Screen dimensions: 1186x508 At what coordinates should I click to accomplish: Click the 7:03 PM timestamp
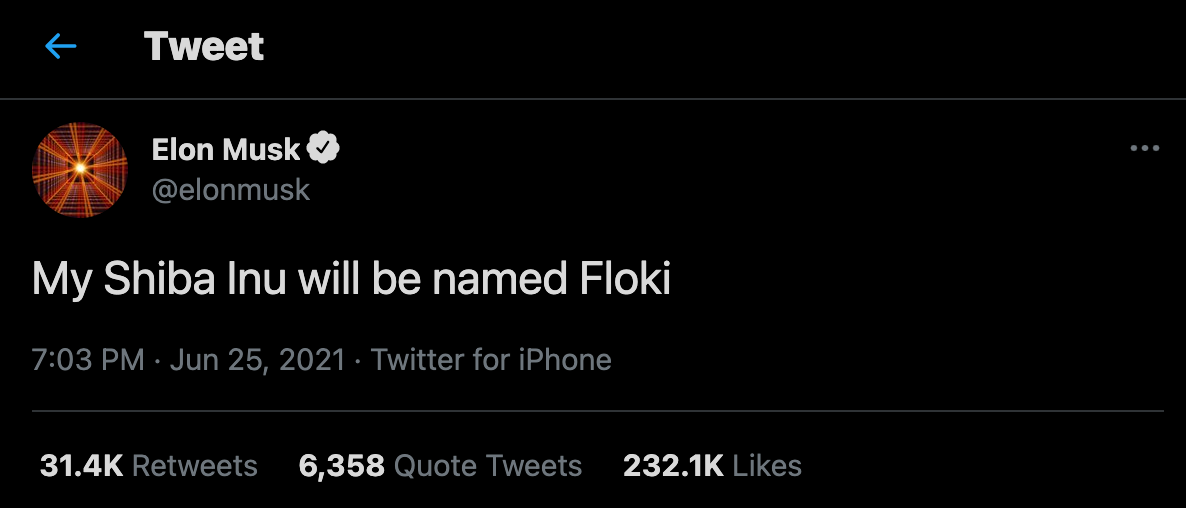[88, 360]
